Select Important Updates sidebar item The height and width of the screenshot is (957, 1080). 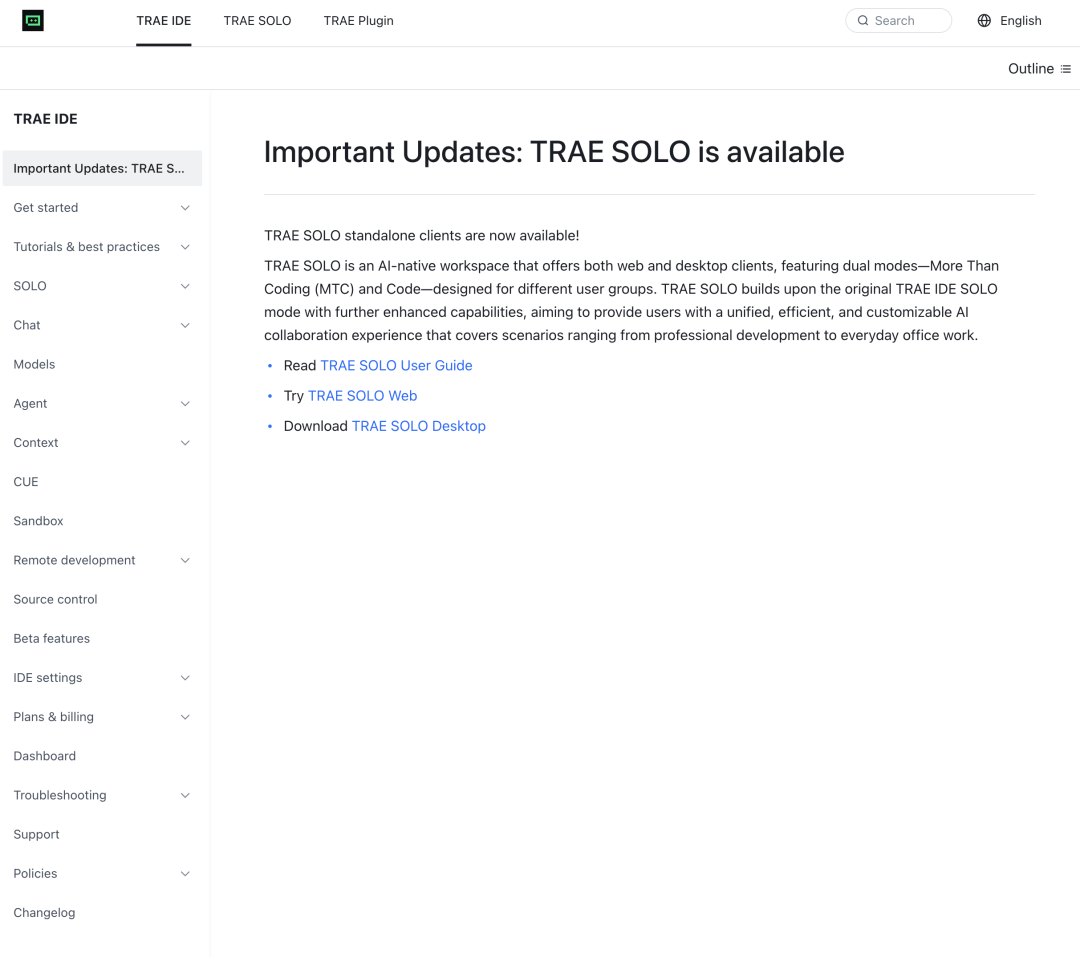(103, 169)
